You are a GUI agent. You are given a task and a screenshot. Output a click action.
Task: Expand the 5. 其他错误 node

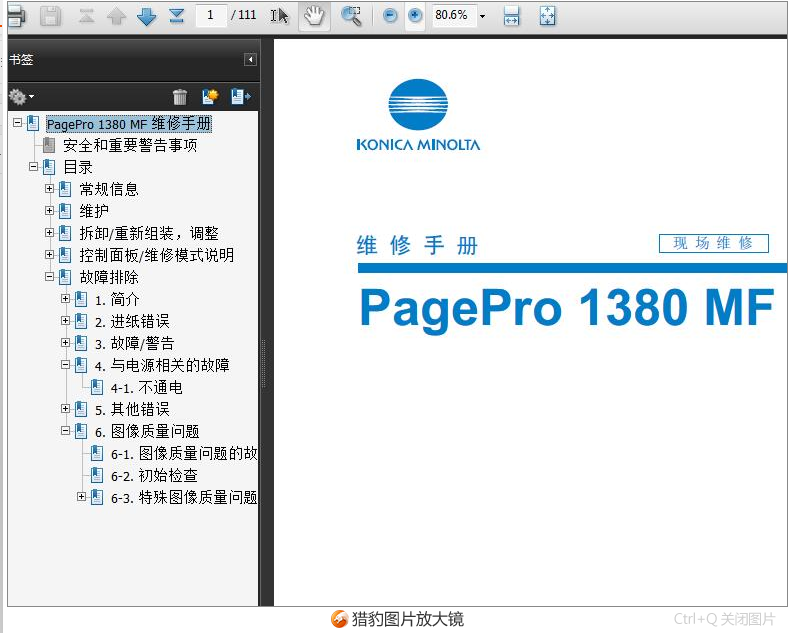click(65, 409)
